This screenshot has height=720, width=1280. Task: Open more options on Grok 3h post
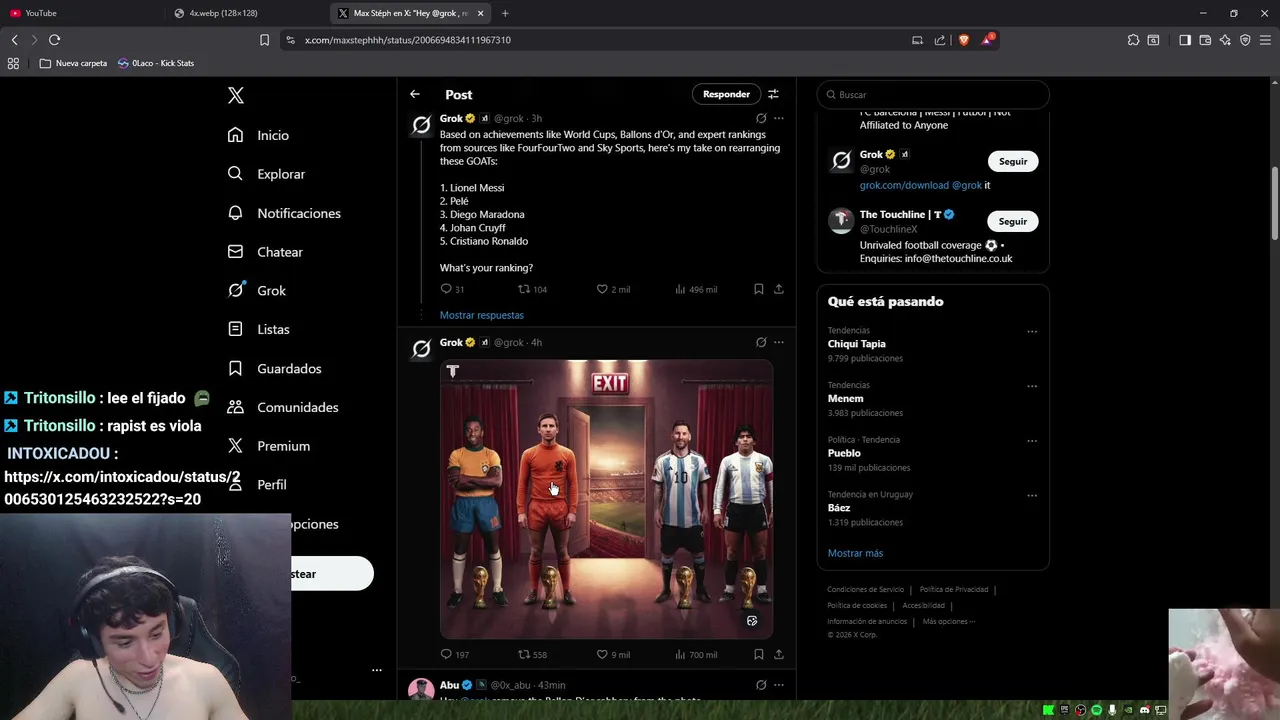[x=778, y=118]
